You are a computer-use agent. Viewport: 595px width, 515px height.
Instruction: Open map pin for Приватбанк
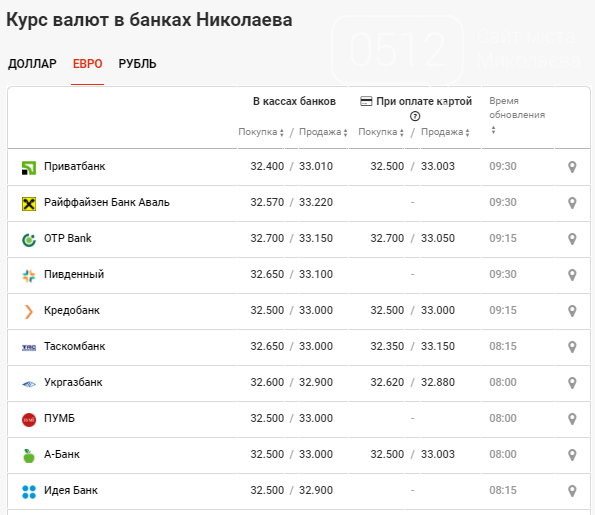click(x=572, y=167)
